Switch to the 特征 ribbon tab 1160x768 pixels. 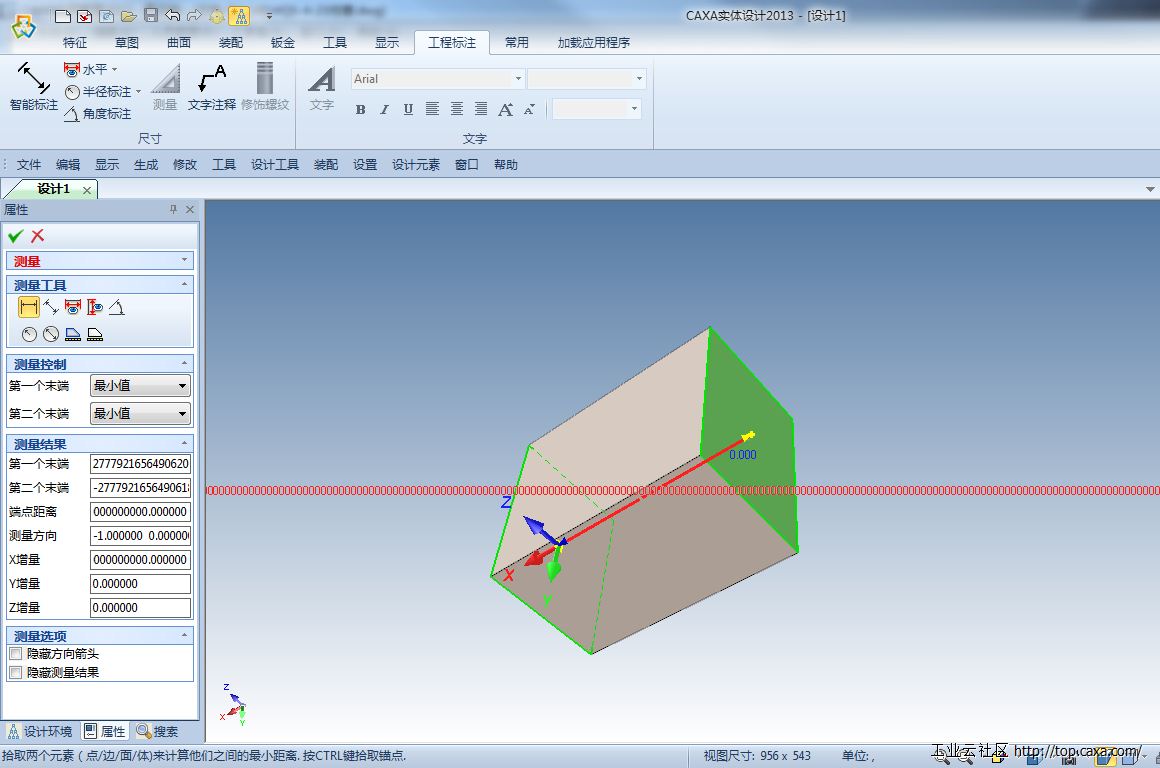click(75, 43)
